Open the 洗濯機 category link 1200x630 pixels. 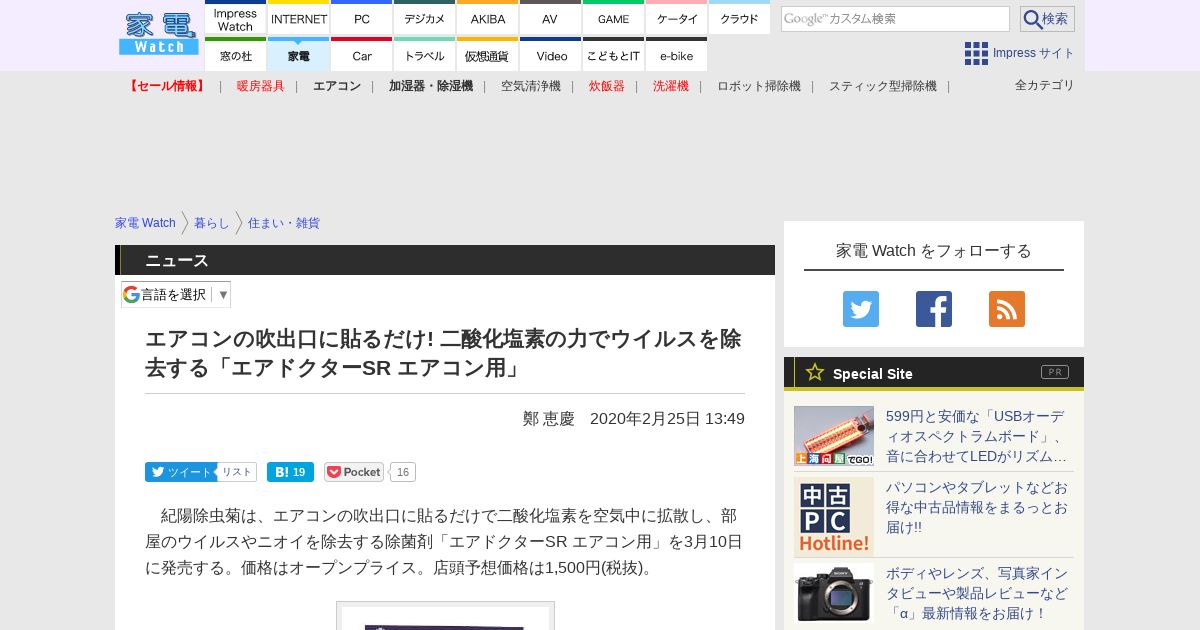[x=671, y=86]
